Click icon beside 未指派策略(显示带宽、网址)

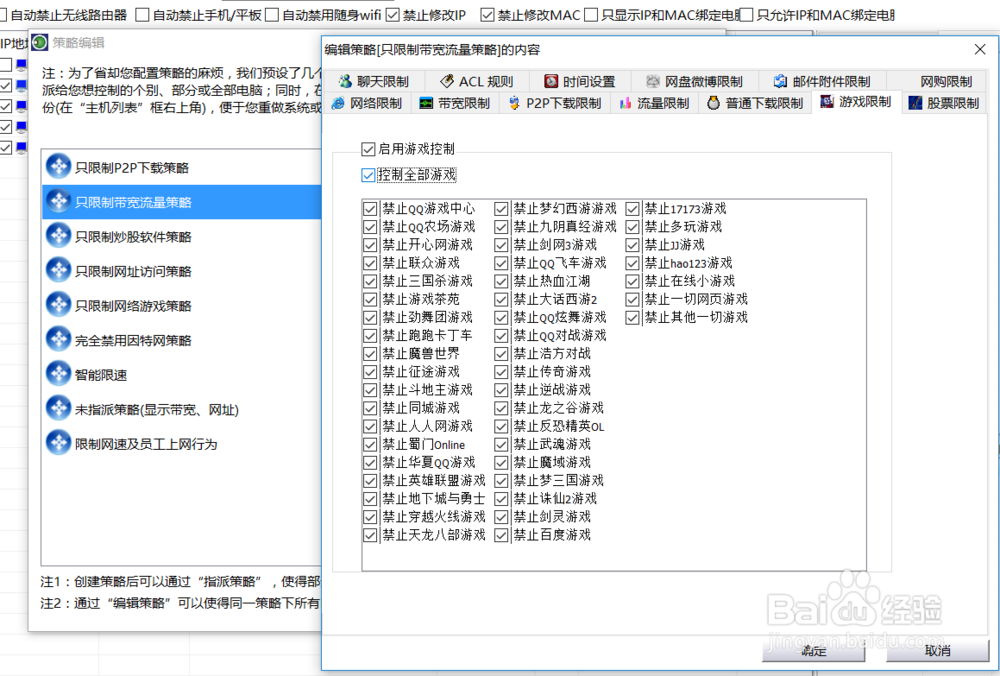coord(58,409)
